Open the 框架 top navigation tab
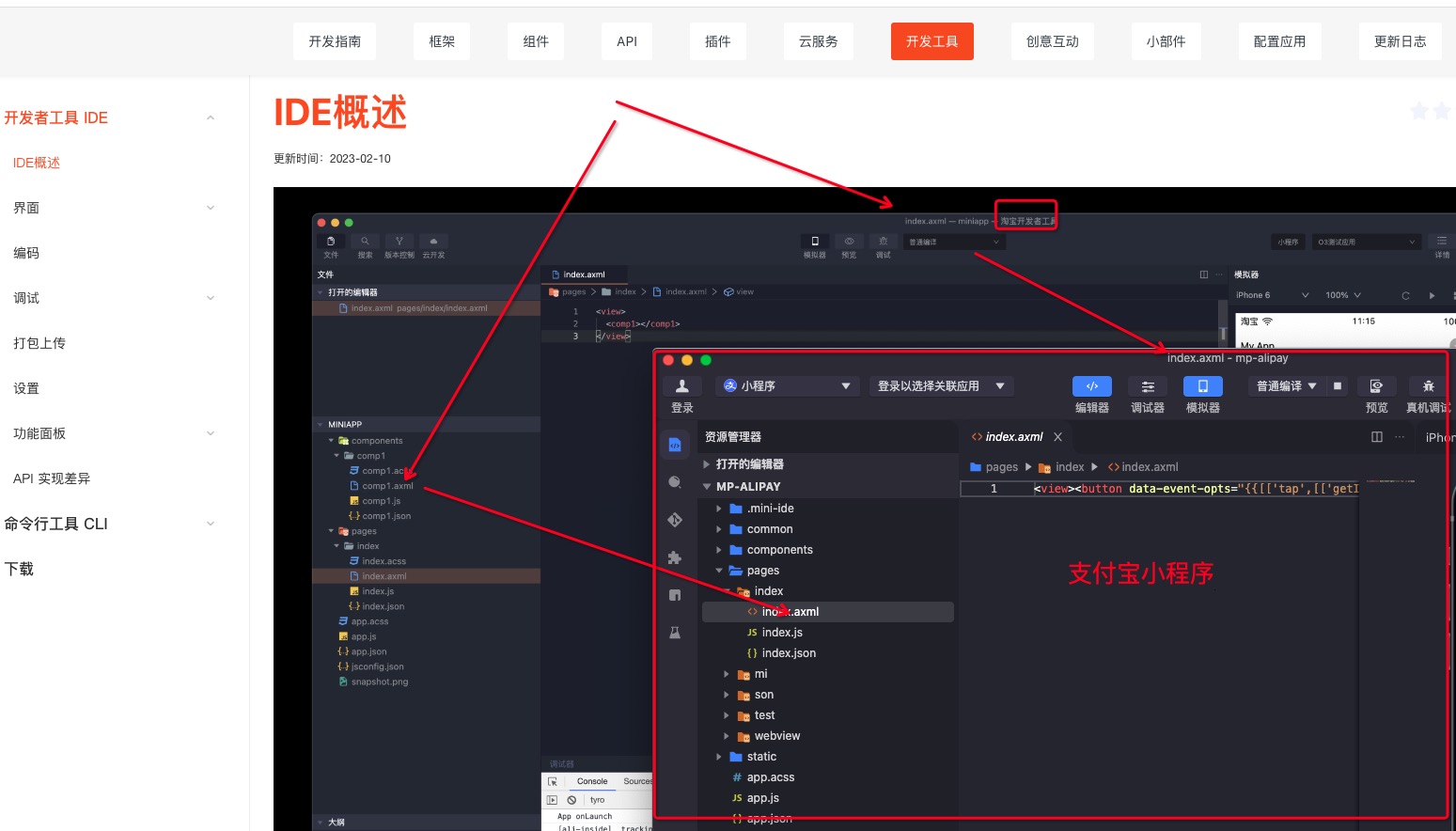 coord(442,41)
